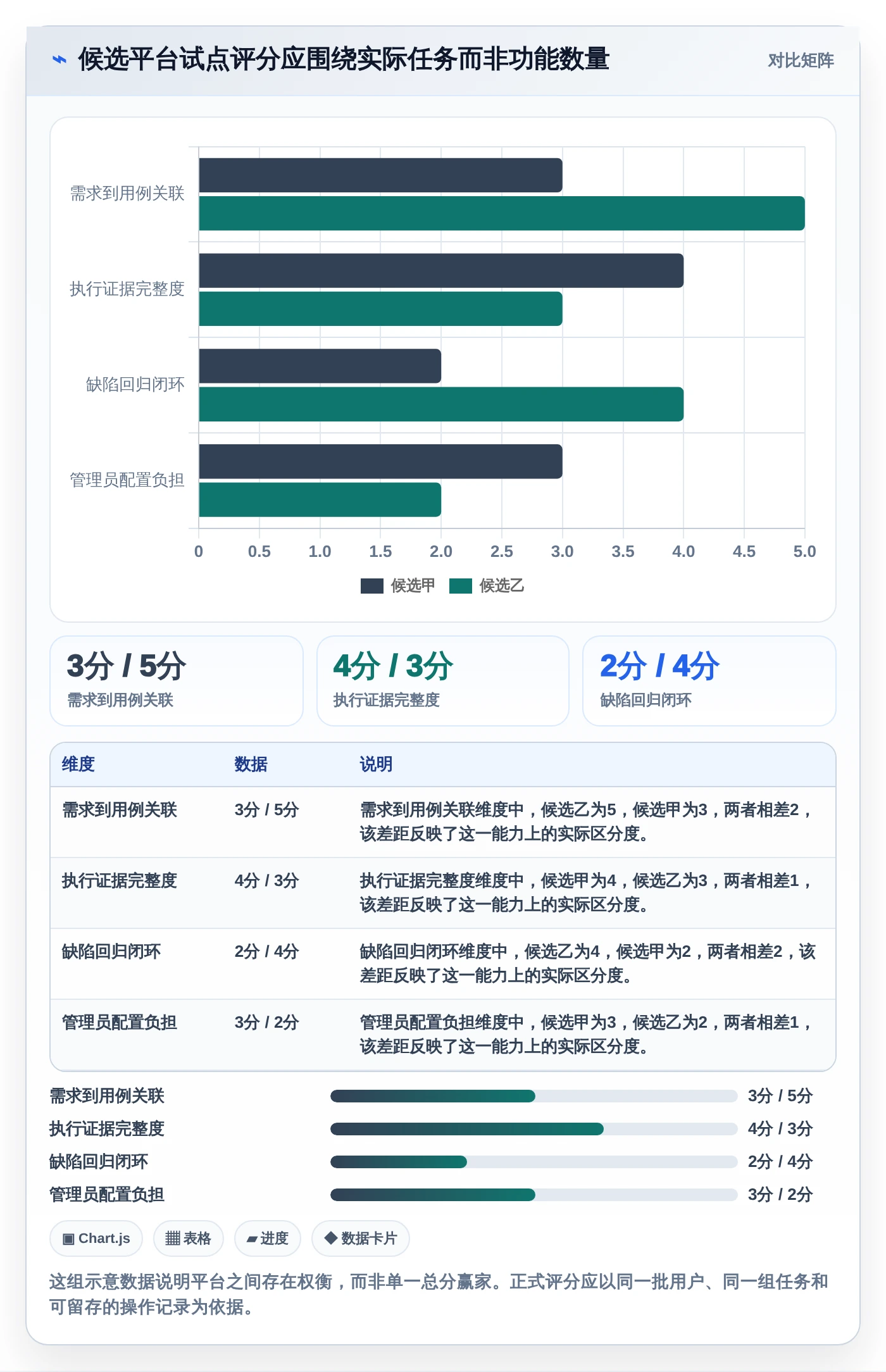Image resolution: width=886 pixels, height=1372 pixels.
Task: Select the 4分 / 3分 执行证据完整度 card
Action: (x=443, y=681)
